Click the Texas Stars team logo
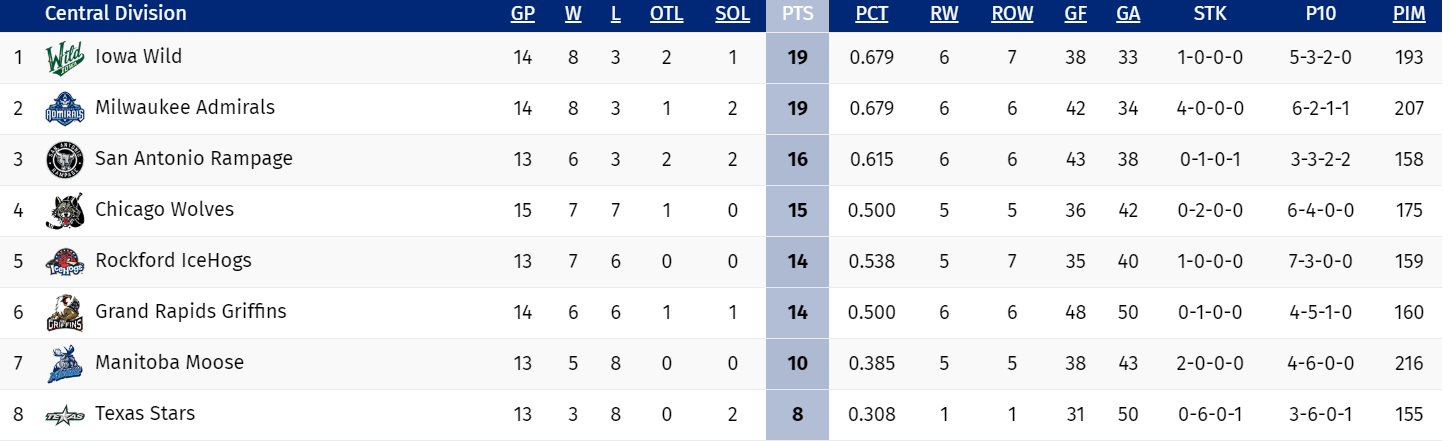 (x=62, y=415)
